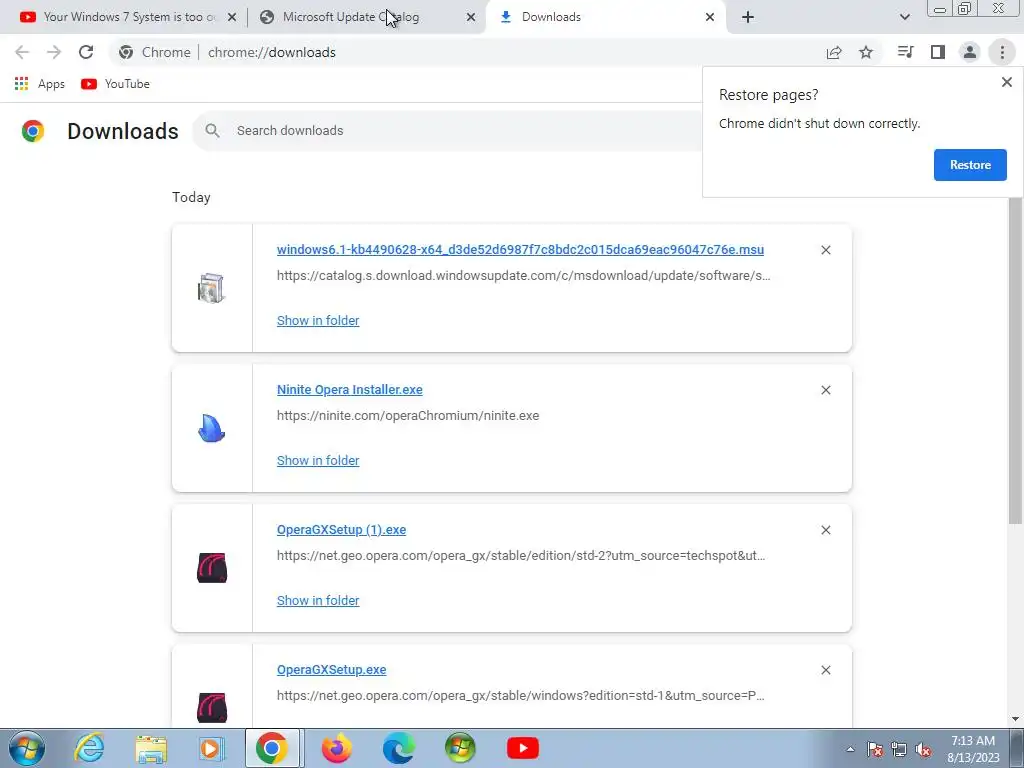1024x768 pixels.
Task: Show the kb4490628 update in folder
Action: coord(317,321)
